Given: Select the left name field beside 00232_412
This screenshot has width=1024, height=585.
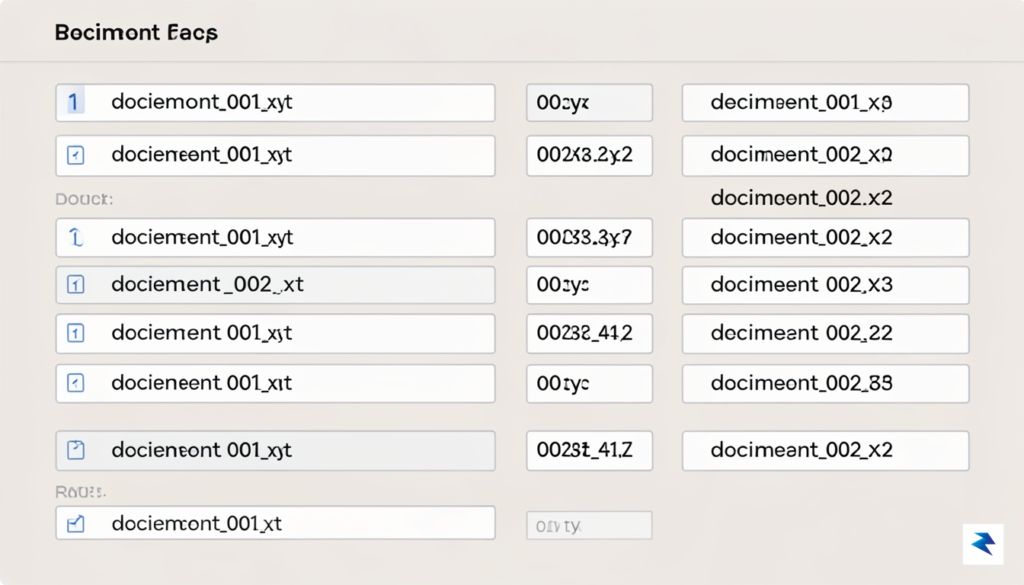Looking at the screenshot, I should [x=275, y=334].
